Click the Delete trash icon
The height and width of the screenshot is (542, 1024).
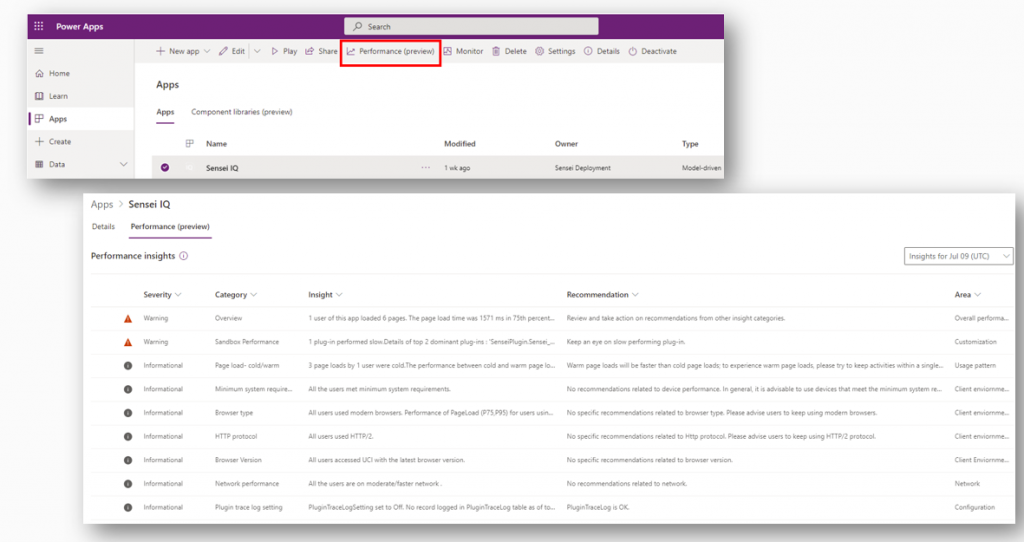[496, 51]
